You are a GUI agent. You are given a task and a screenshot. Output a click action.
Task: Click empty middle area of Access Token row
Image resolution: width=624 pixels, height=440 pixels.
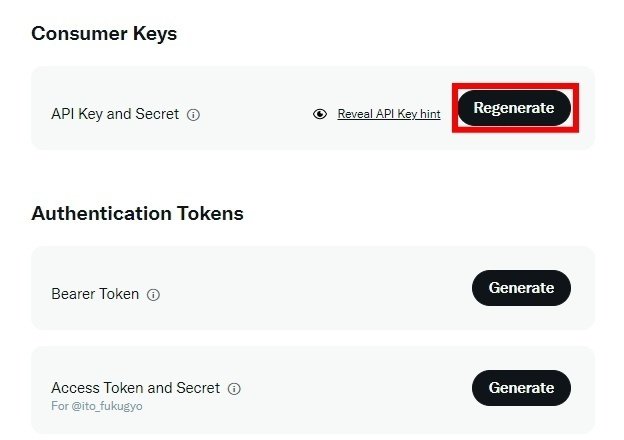pyautogui.click(x=350, y=390)
